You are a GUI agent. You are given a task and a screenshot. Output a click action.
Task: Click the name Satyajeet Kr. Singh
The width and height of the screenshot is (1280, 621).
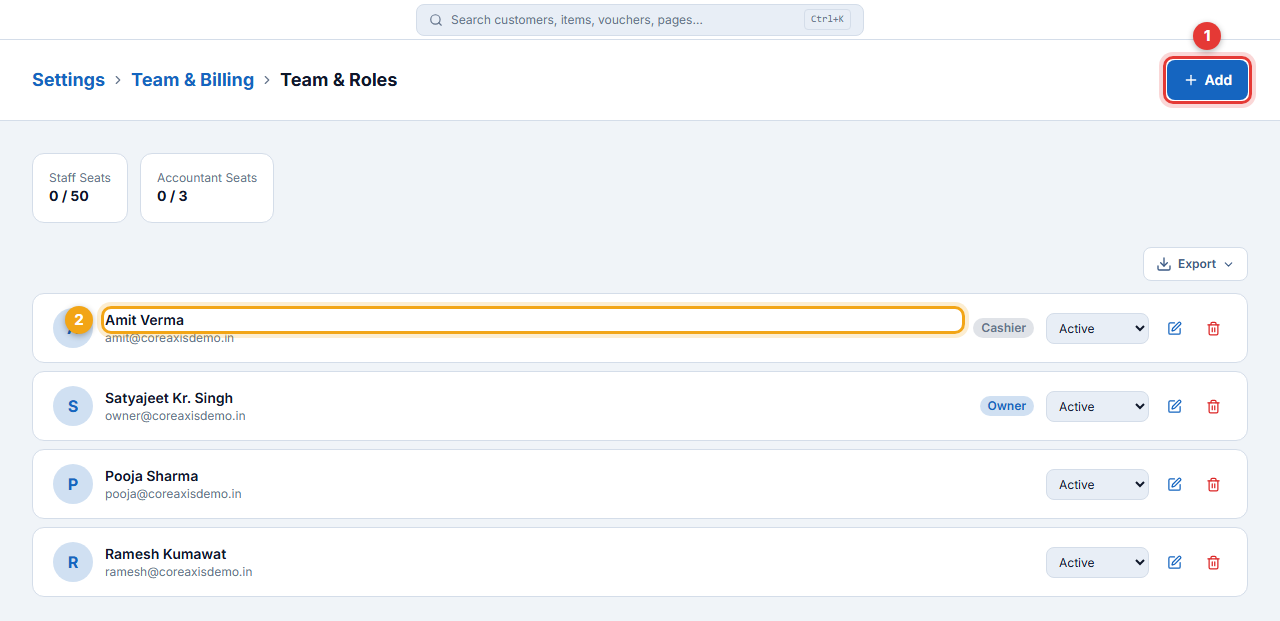tap(169, 398)
